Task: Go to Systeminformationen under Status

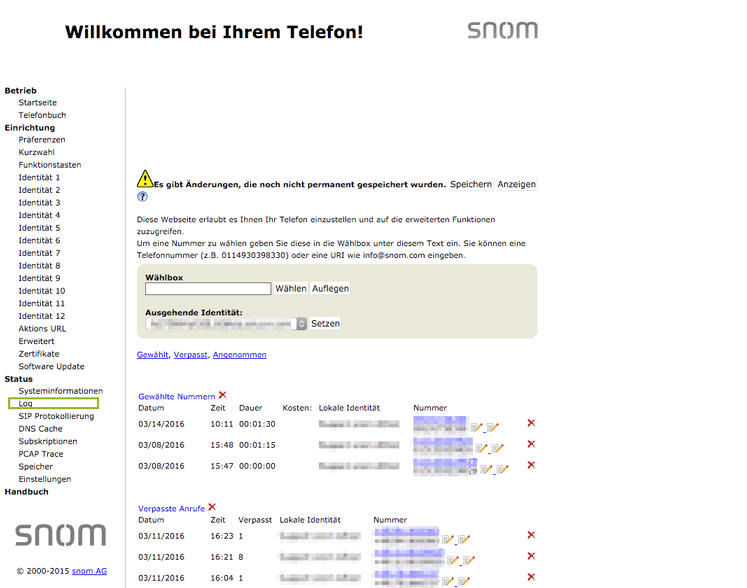Action: tap(60, 391)
